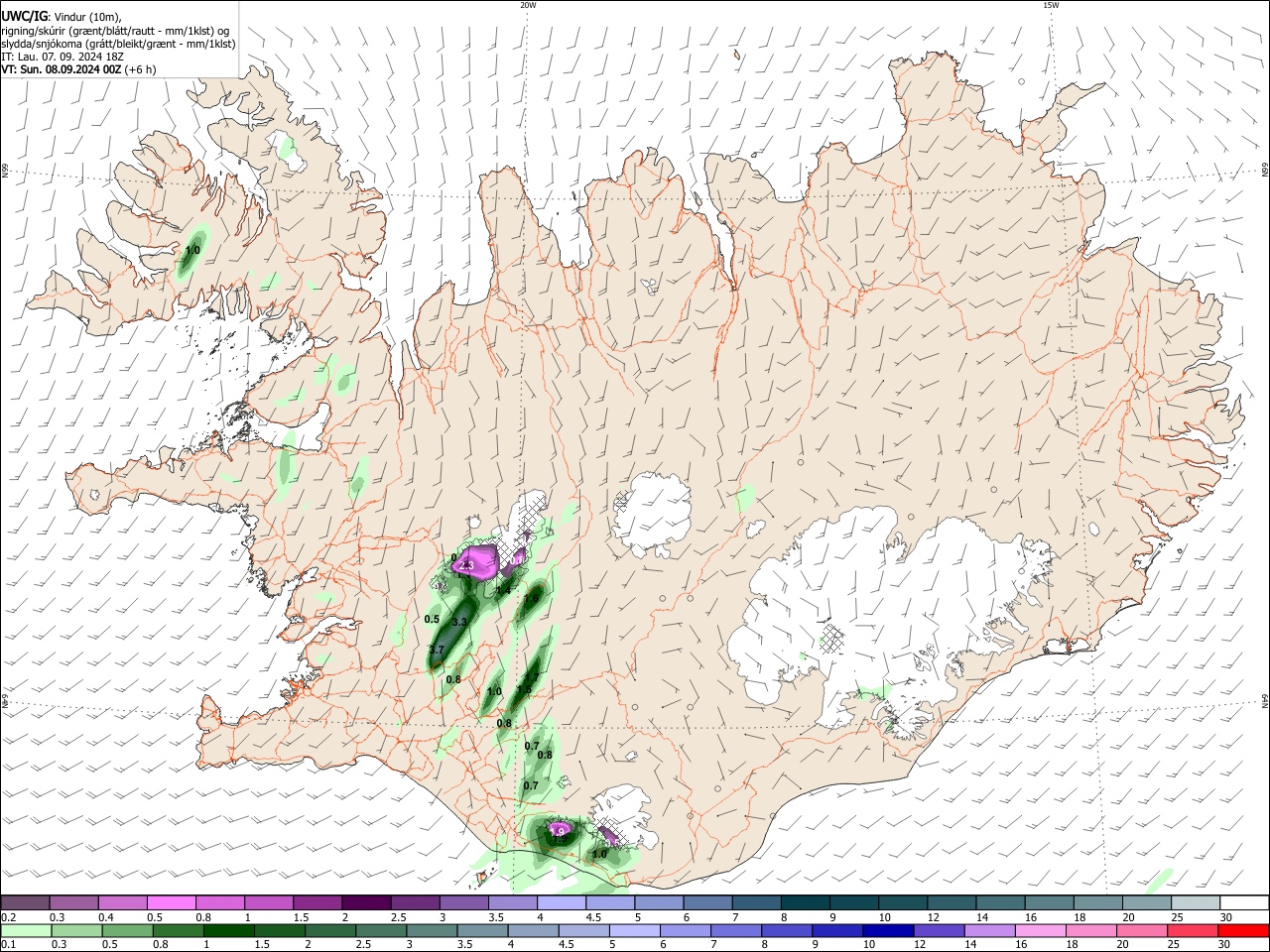Click the 'slydda/snjókoma' legend description line
The height and width of the screenshot is (952, 1270).
pos(118,44)
